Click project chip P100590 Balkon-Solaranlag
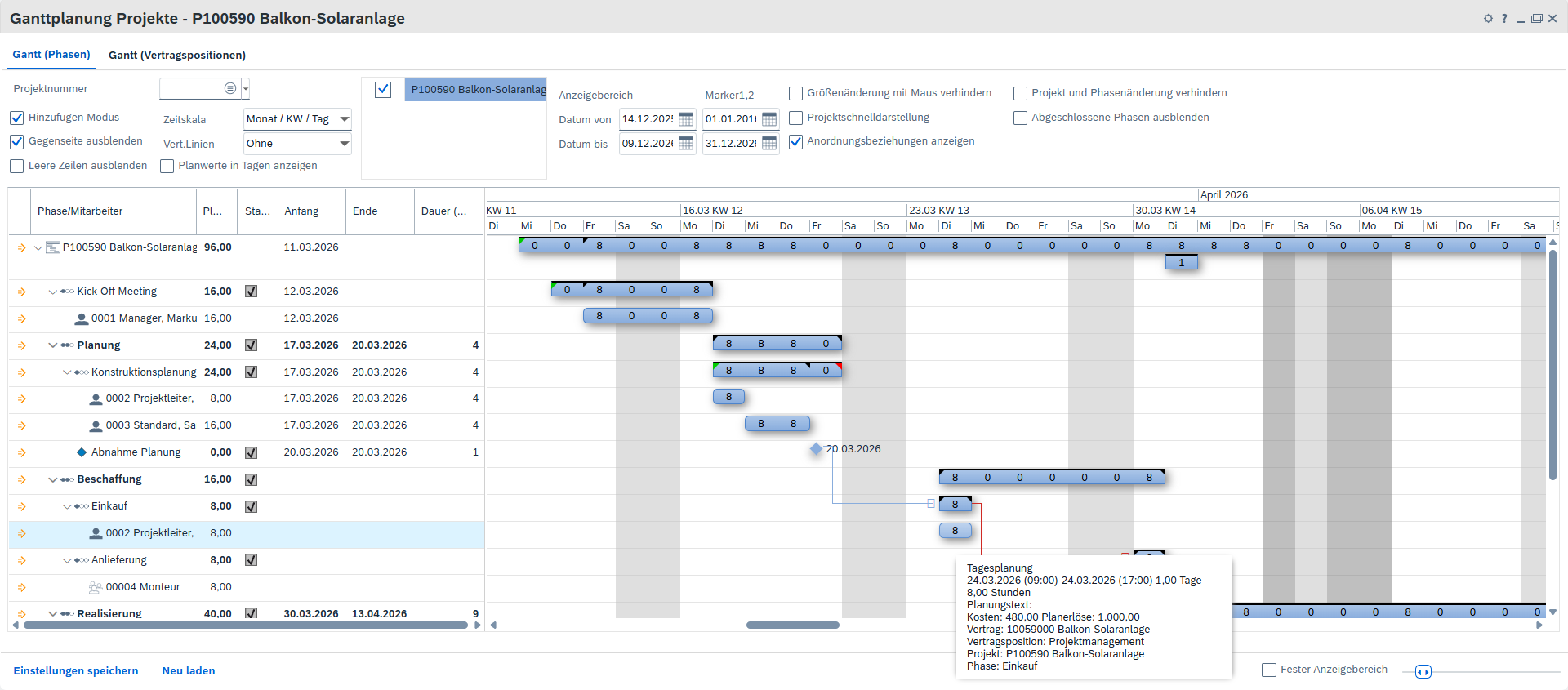Screen dimensions: 1568x690 [476, 90]
